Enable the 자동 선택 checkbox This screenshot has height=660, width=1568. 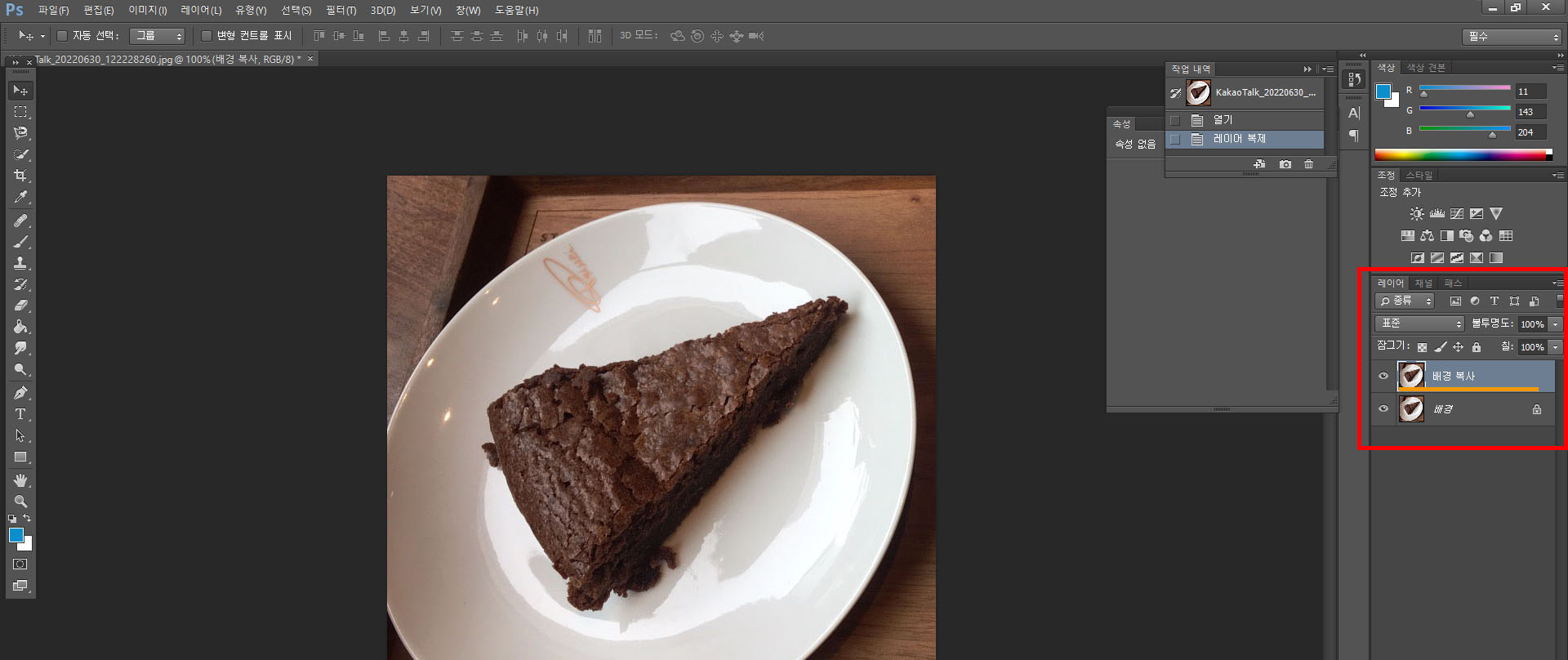pos(62,36)
